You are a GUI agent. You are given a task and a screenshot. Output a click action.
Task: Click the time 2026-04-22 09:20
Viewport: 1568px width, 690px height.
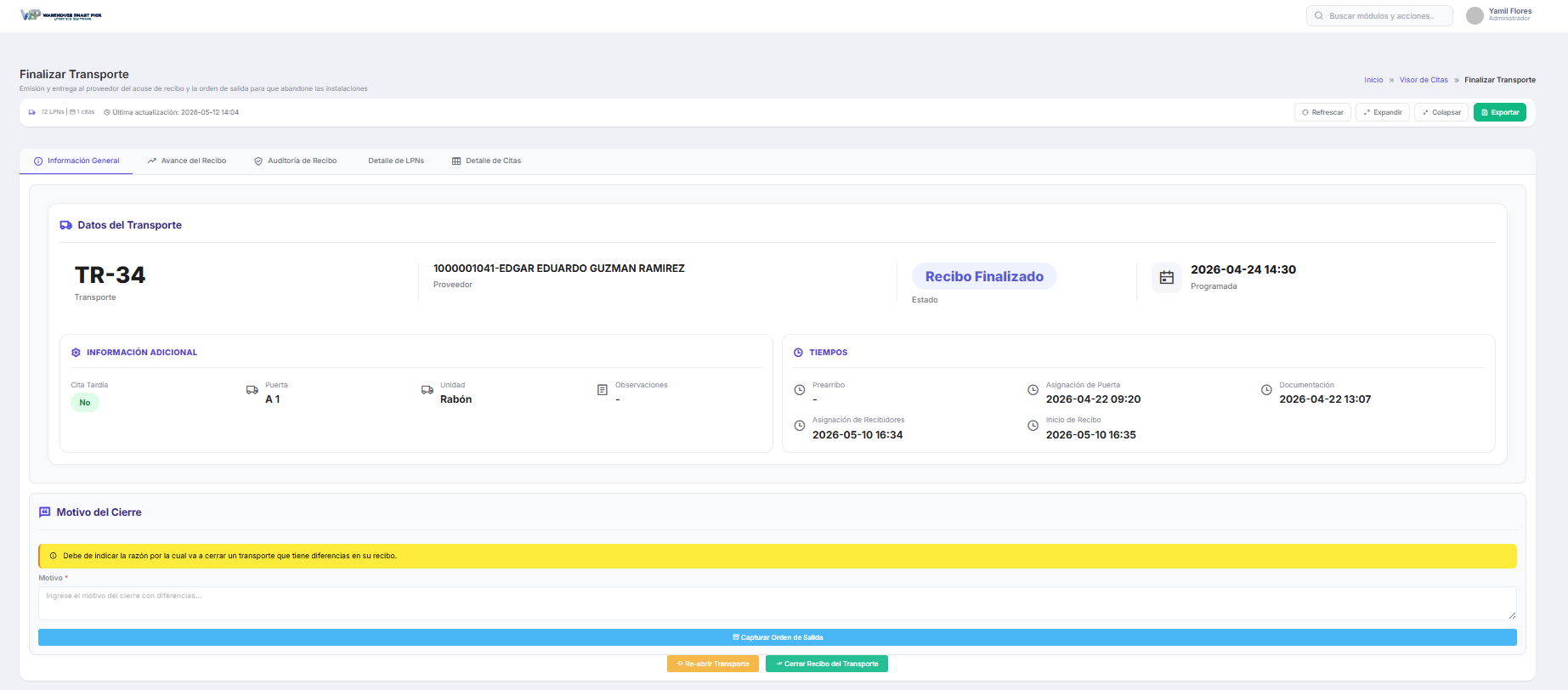pos(1093,399)
